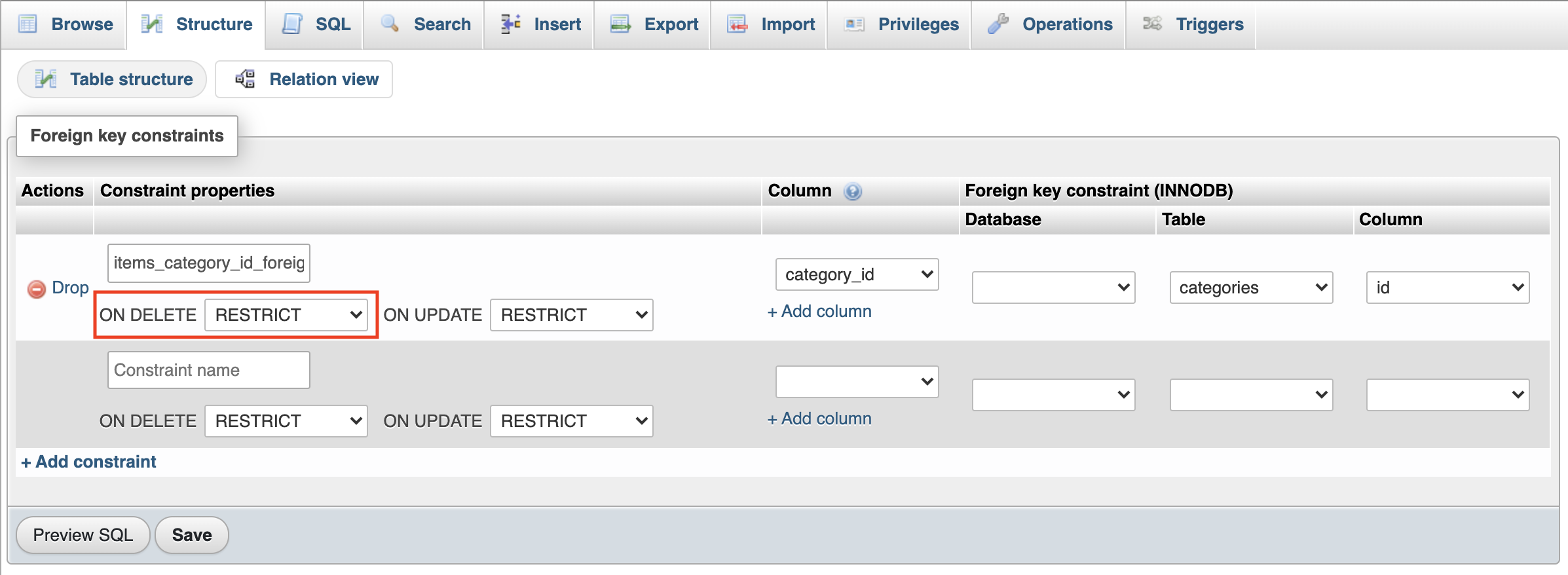Click the Add constraint link

[x=89, y=462]
